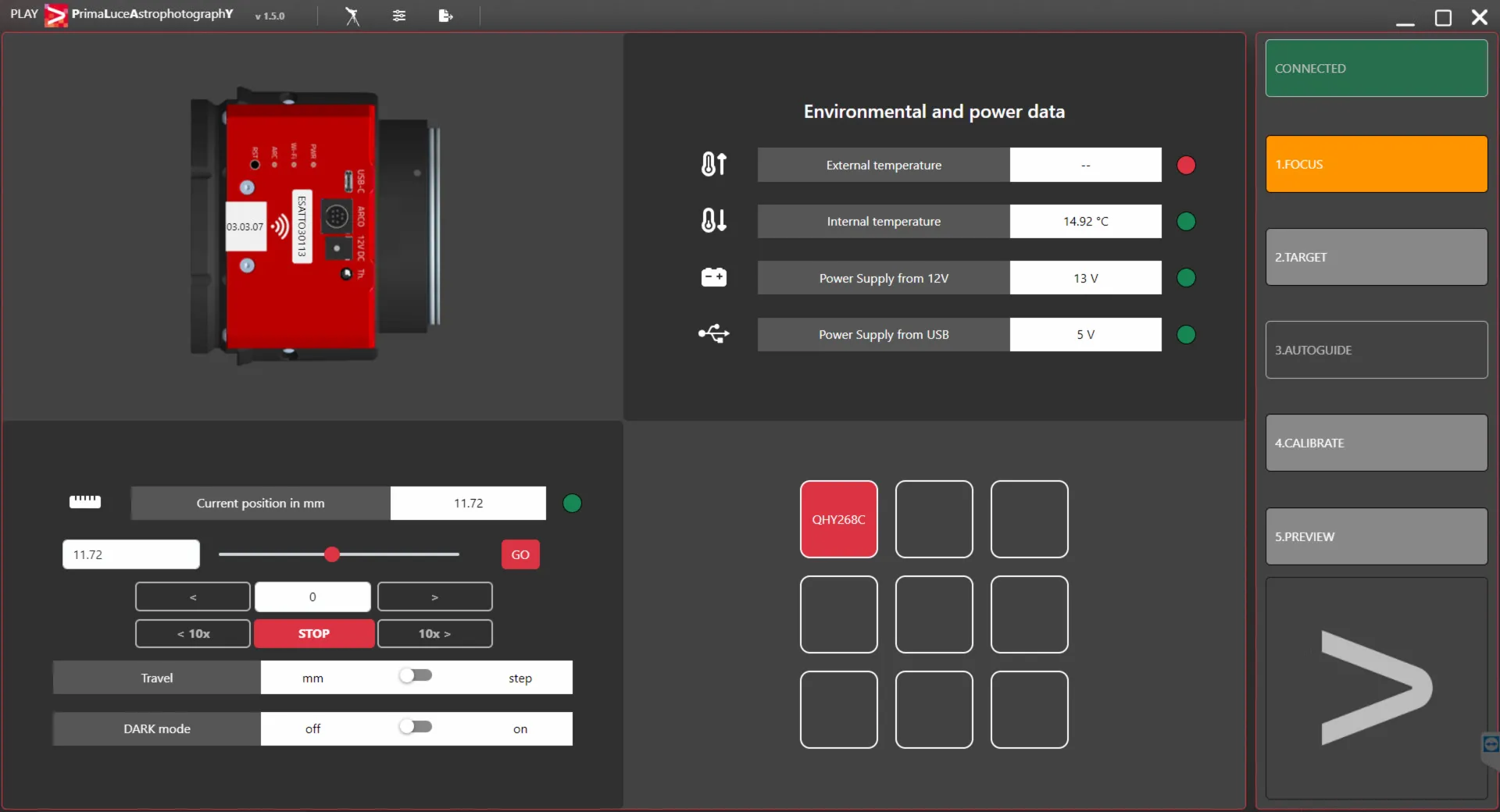Click the target position field showing 11.72

(x=131, y=554)
